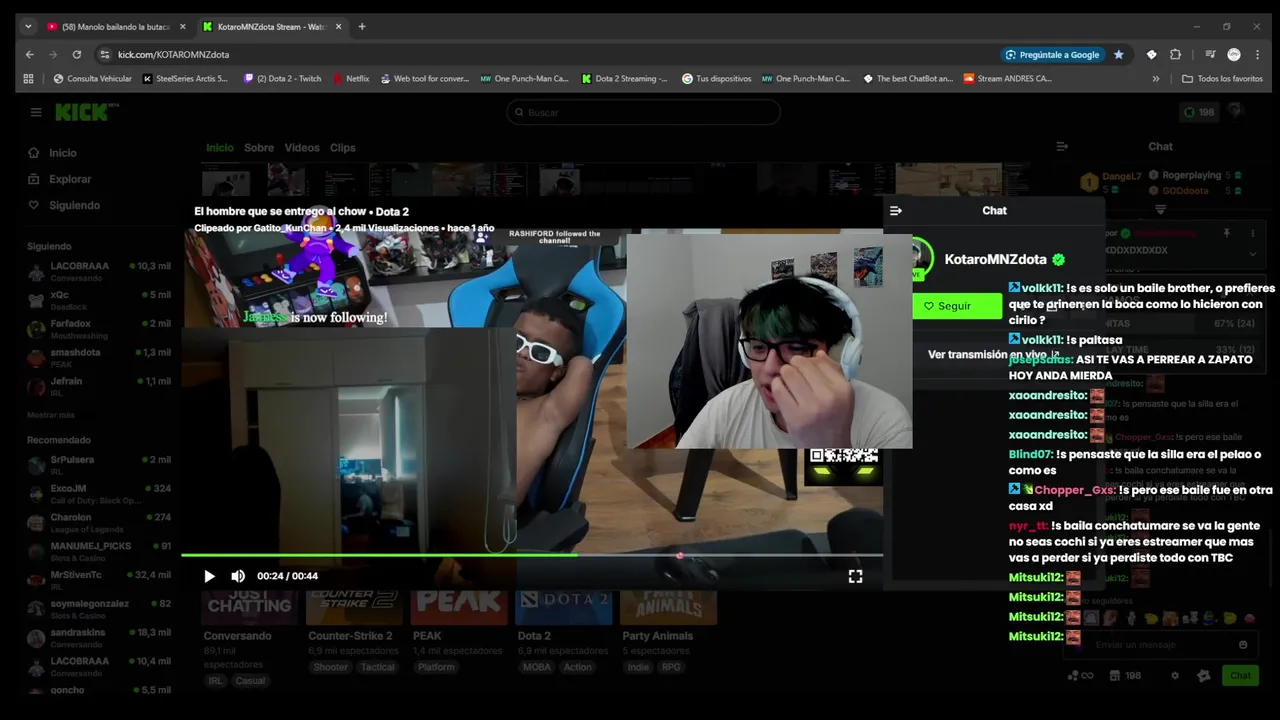Open Inicio in the sidebar
Screen dimensions: 1280x720
(x=63, y=153)
